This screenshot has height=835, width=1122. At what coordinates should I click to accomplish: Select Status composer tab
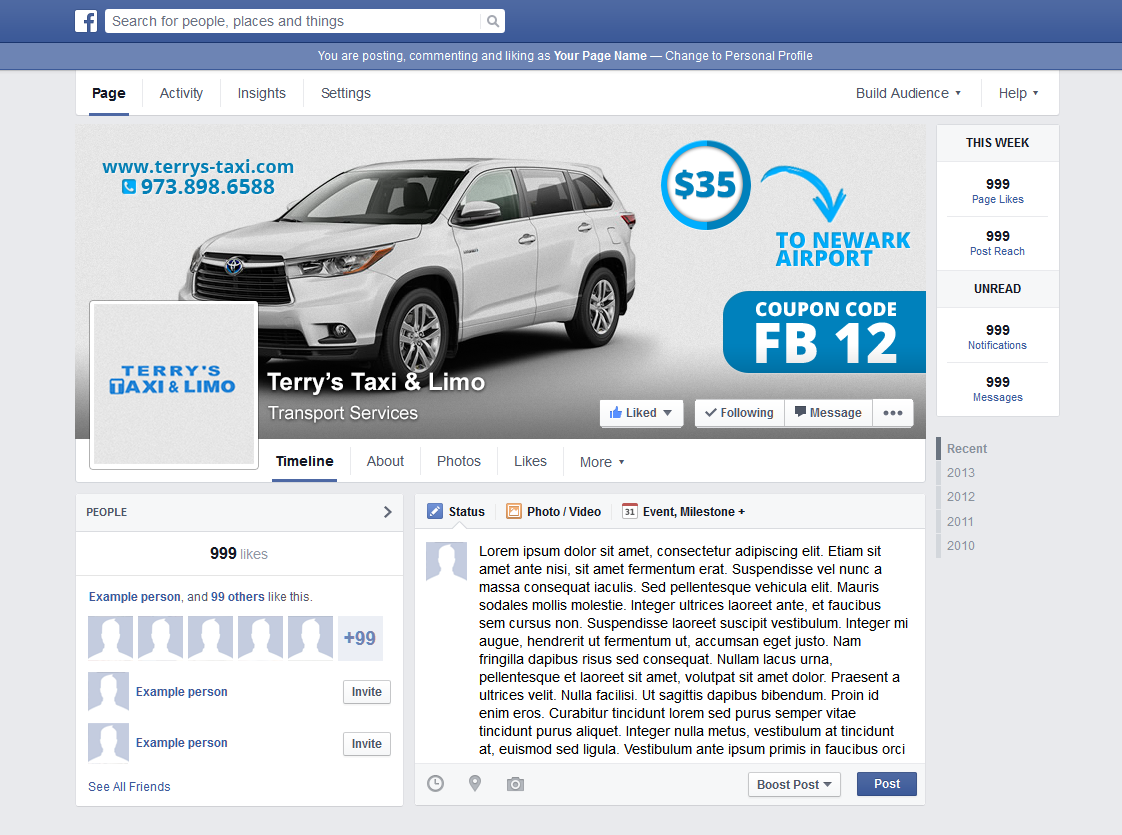pos(456,512)
